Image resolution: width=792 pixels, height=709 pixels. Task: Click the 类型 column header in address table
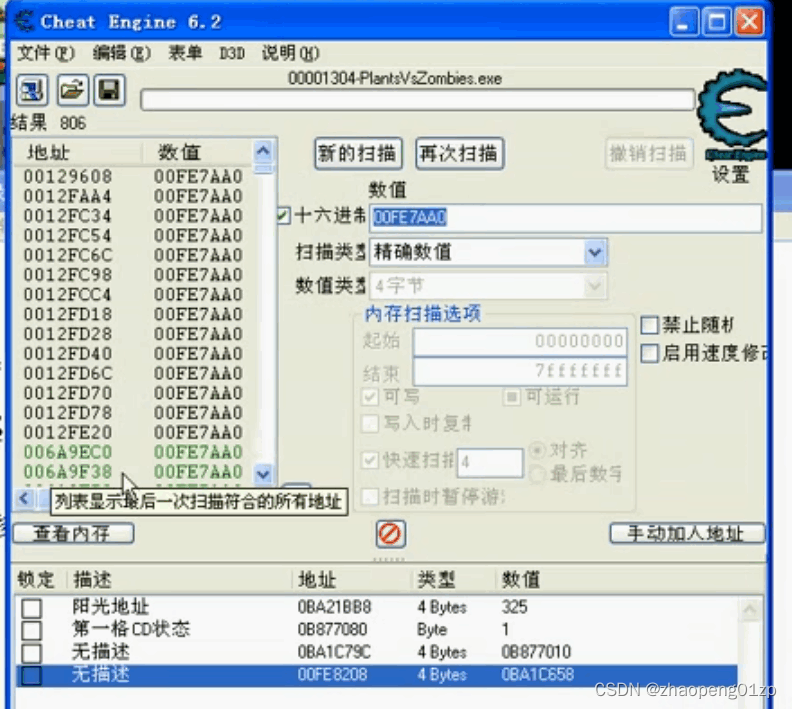(436, 580)
